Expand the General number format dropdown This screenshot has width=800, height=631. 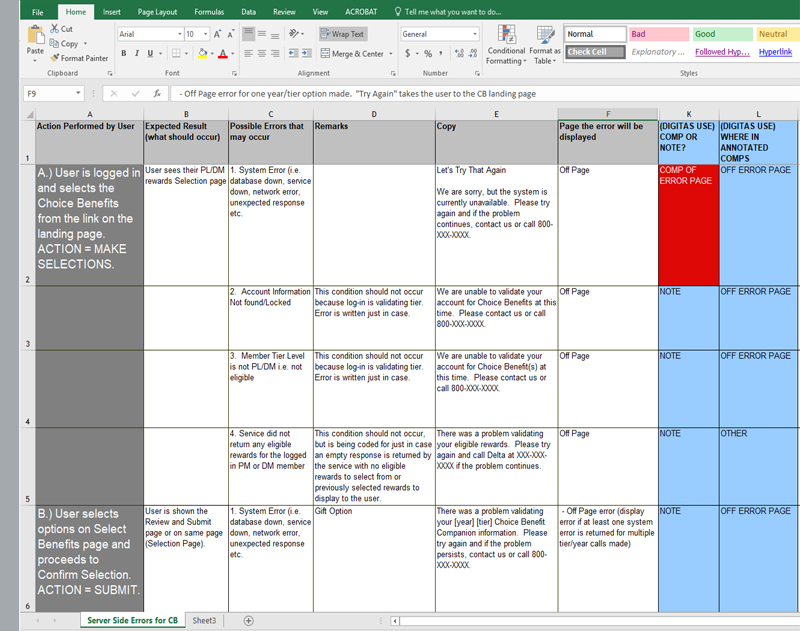pos(476,34)
